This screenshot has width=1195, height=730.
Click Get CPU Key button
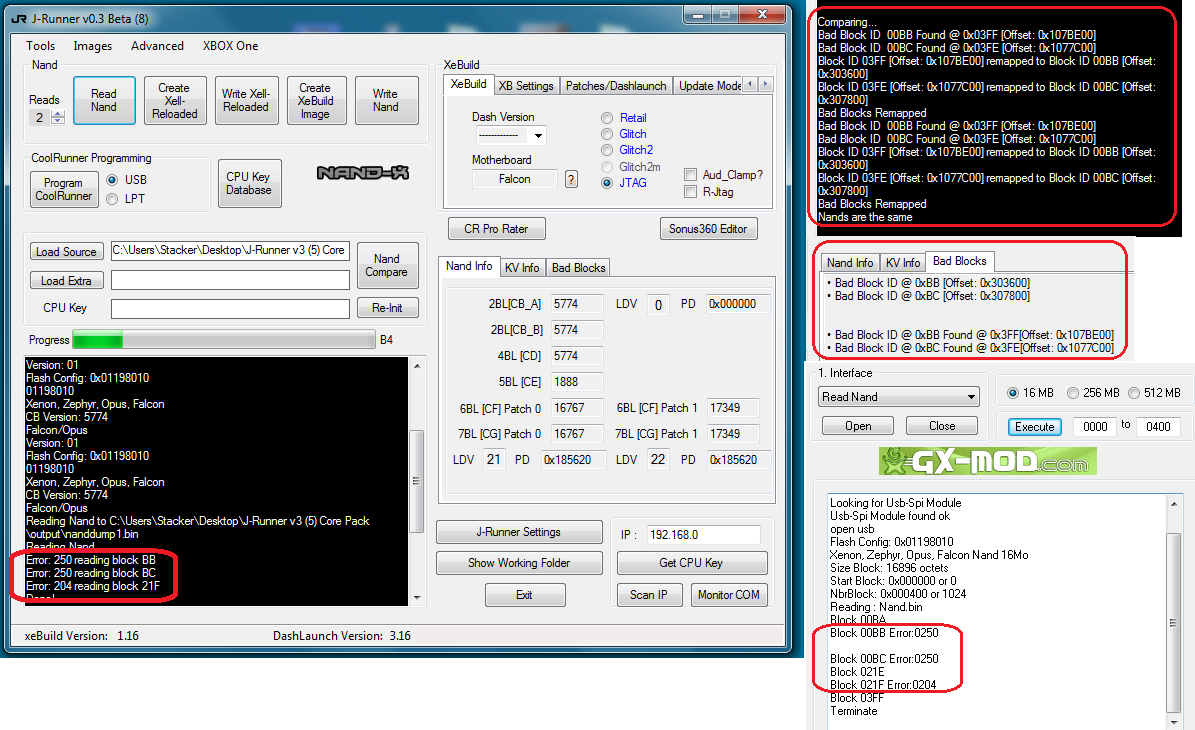(x=691, y=563)
